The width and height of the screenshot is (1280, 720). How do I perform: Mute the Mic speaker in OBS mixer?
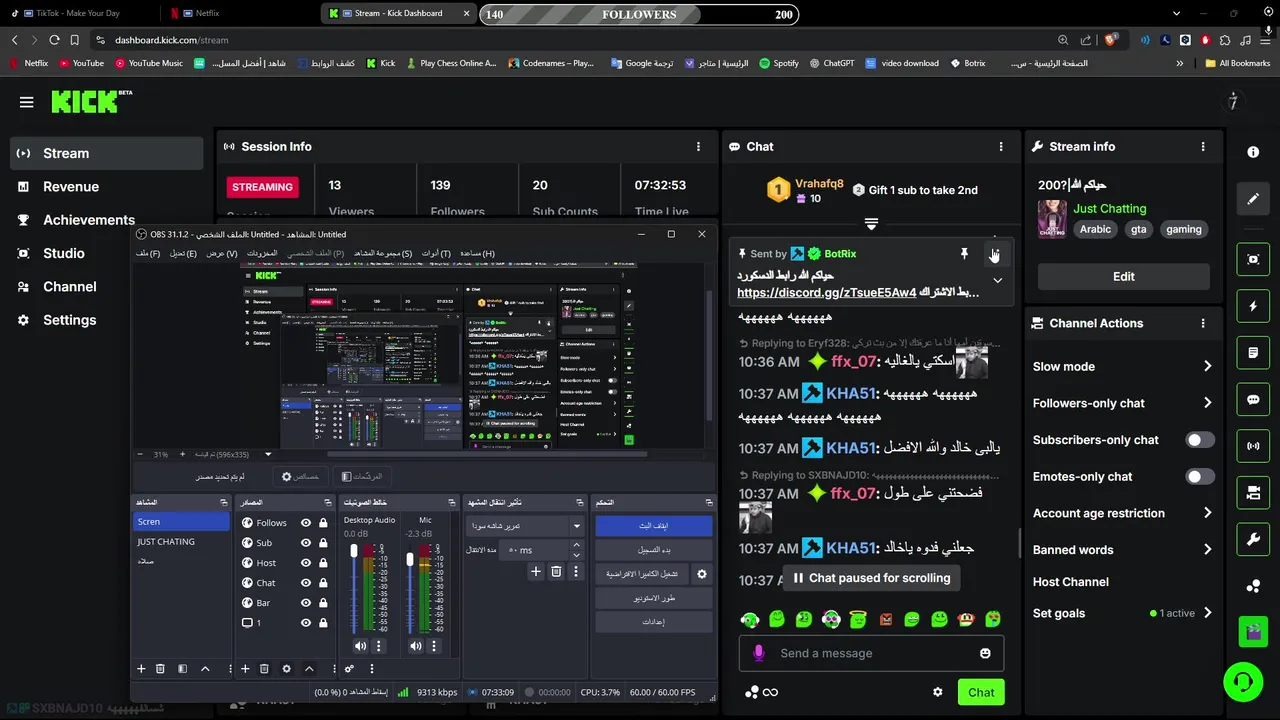coord(416,646)
